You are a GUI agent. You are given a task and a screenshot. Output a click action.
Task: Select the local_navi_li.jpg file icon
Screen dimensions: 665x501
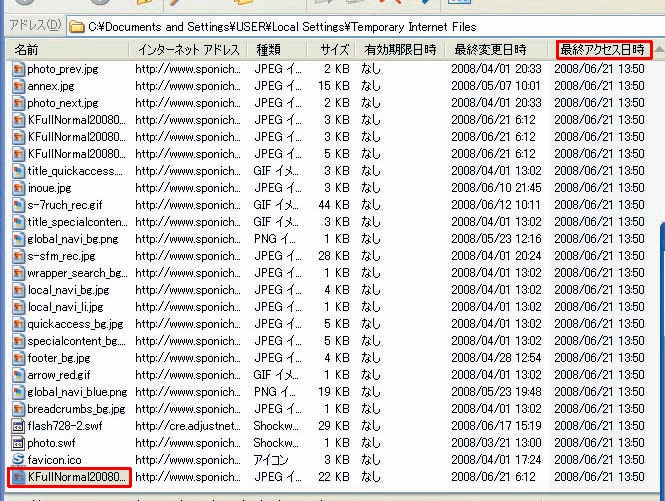[x=18, y=307]
